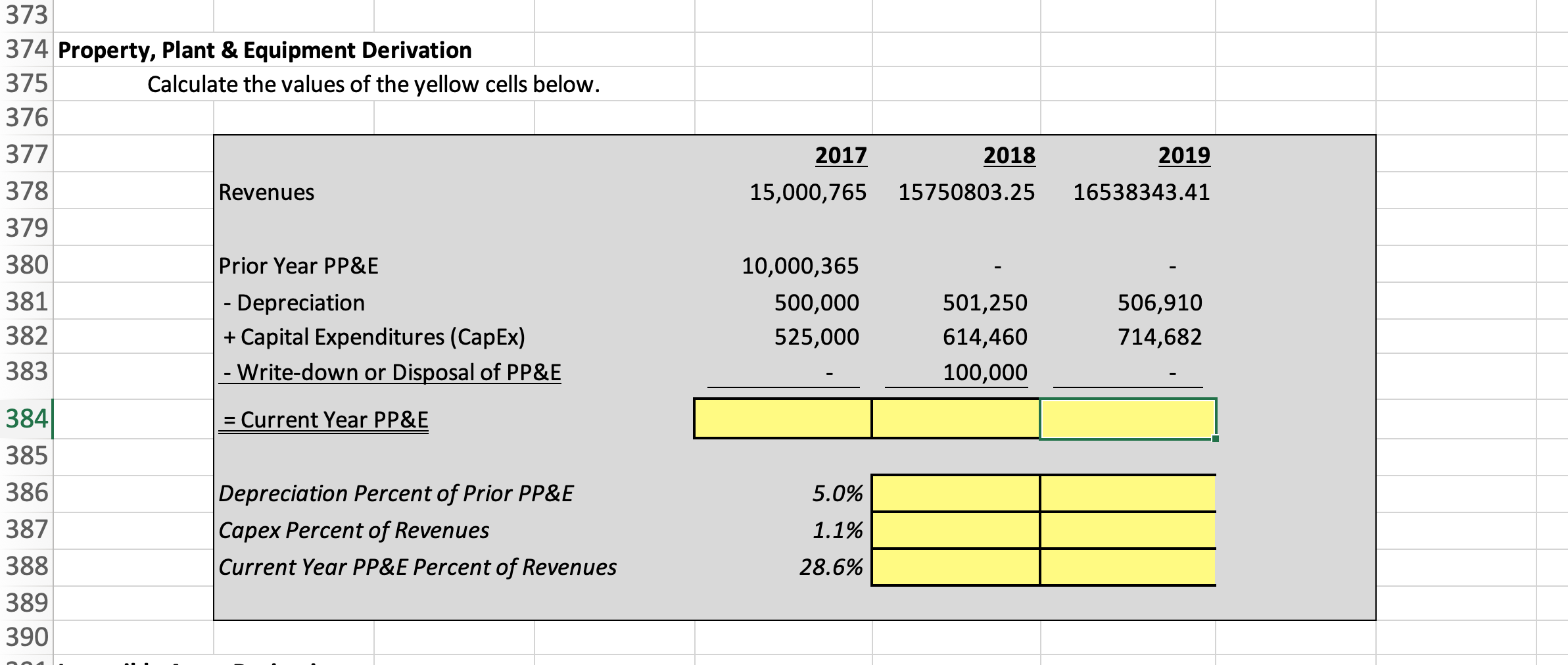Select the yellow Depreciation Percent cell for 2018
Viewport: 1568px width, 665px height.
pyautogui.click(x=955, y=491)
